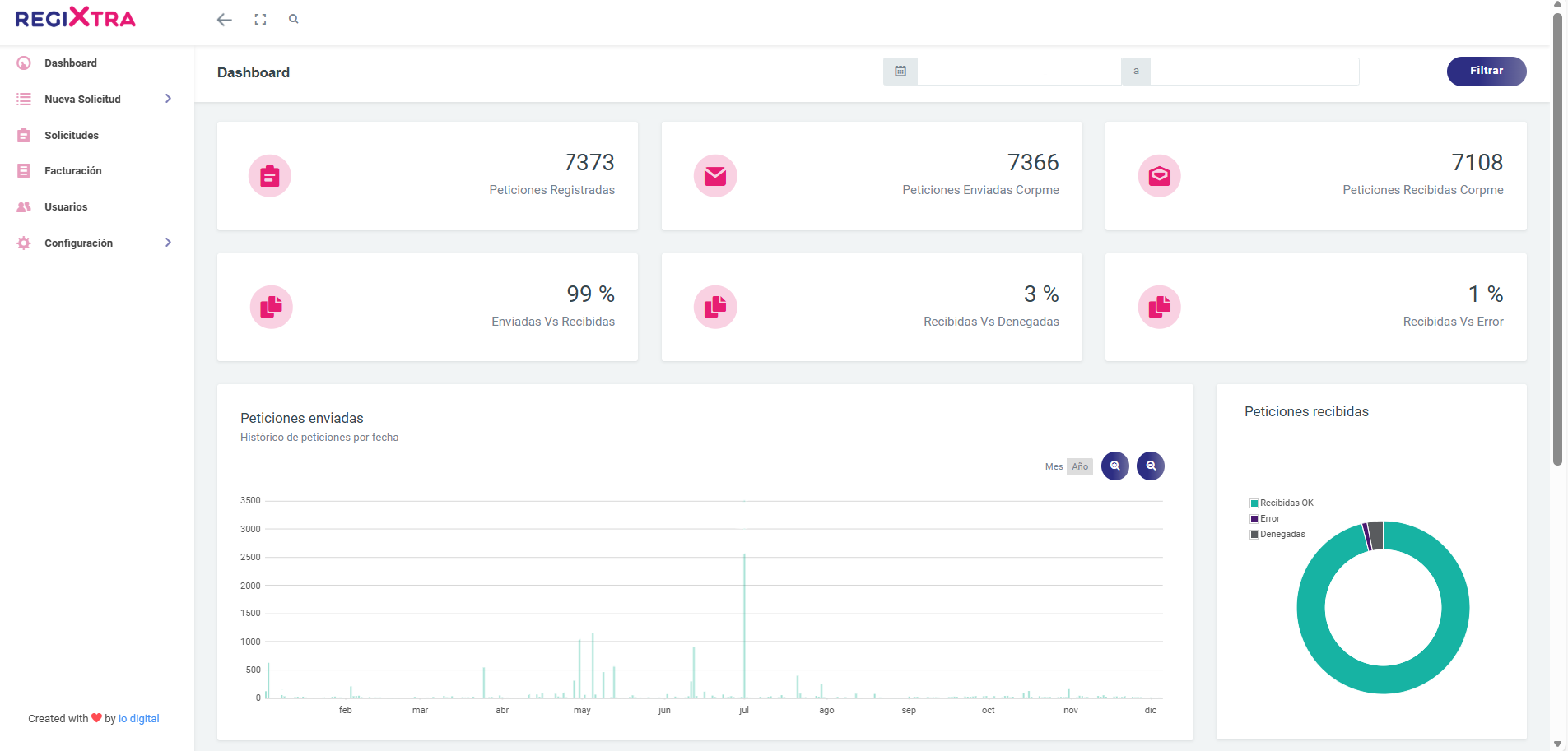Viewport: 1568px width, 751px height.
Task: Go to Facturación in the sidebar
Action: point(73,171)
